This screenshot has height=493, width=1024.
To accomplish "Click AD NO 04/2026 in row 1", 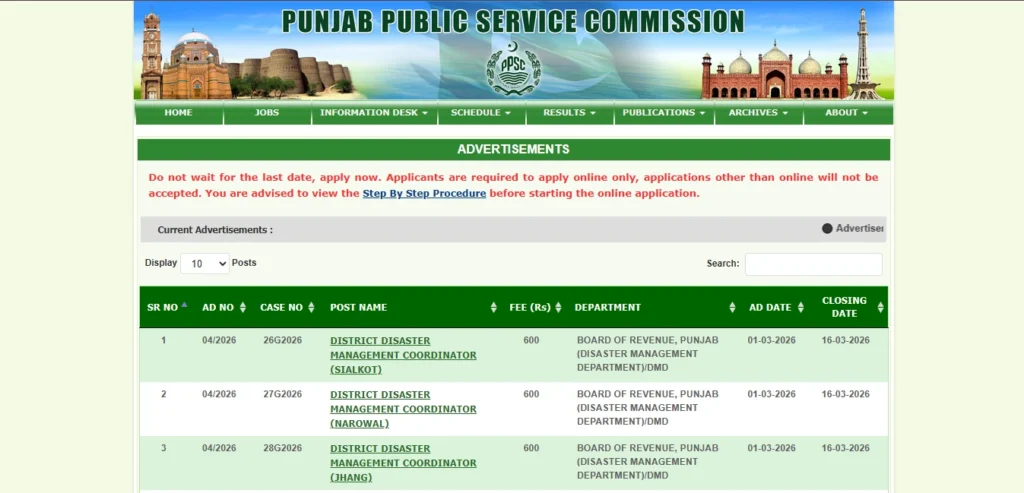I will coord(219,340).
